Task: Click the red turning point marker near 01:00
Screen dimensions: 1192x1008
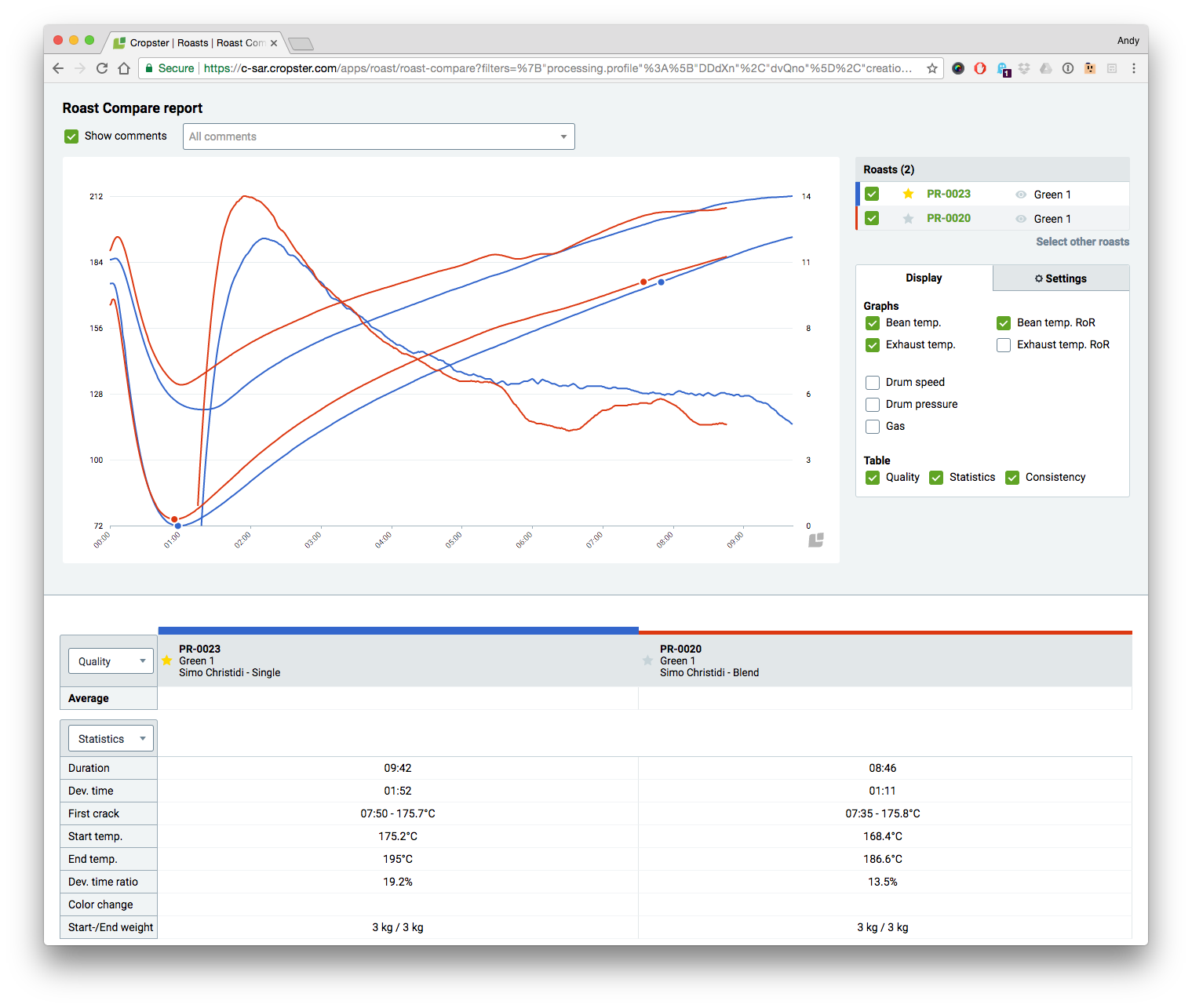Action: [174, 519]
